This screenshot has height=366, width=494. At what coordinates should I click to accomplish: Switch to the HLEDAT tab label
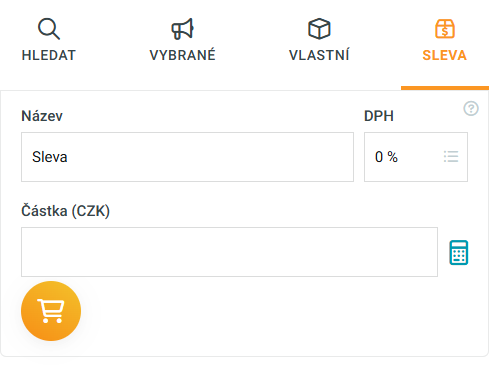coord(49,55)
